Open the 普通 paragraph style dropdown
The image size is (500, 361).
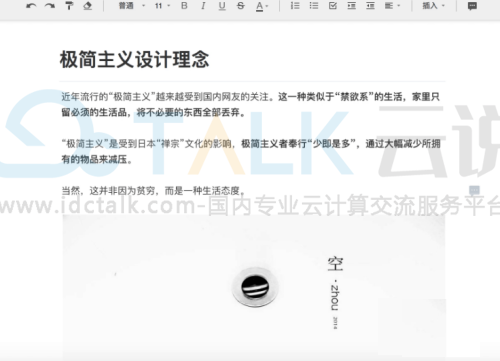coord(132,6)
